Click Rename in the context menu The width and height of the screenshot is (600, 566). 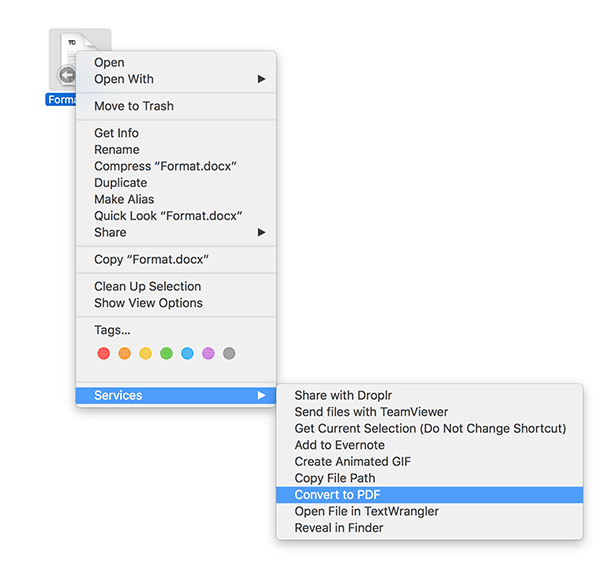tap(176, 149)
